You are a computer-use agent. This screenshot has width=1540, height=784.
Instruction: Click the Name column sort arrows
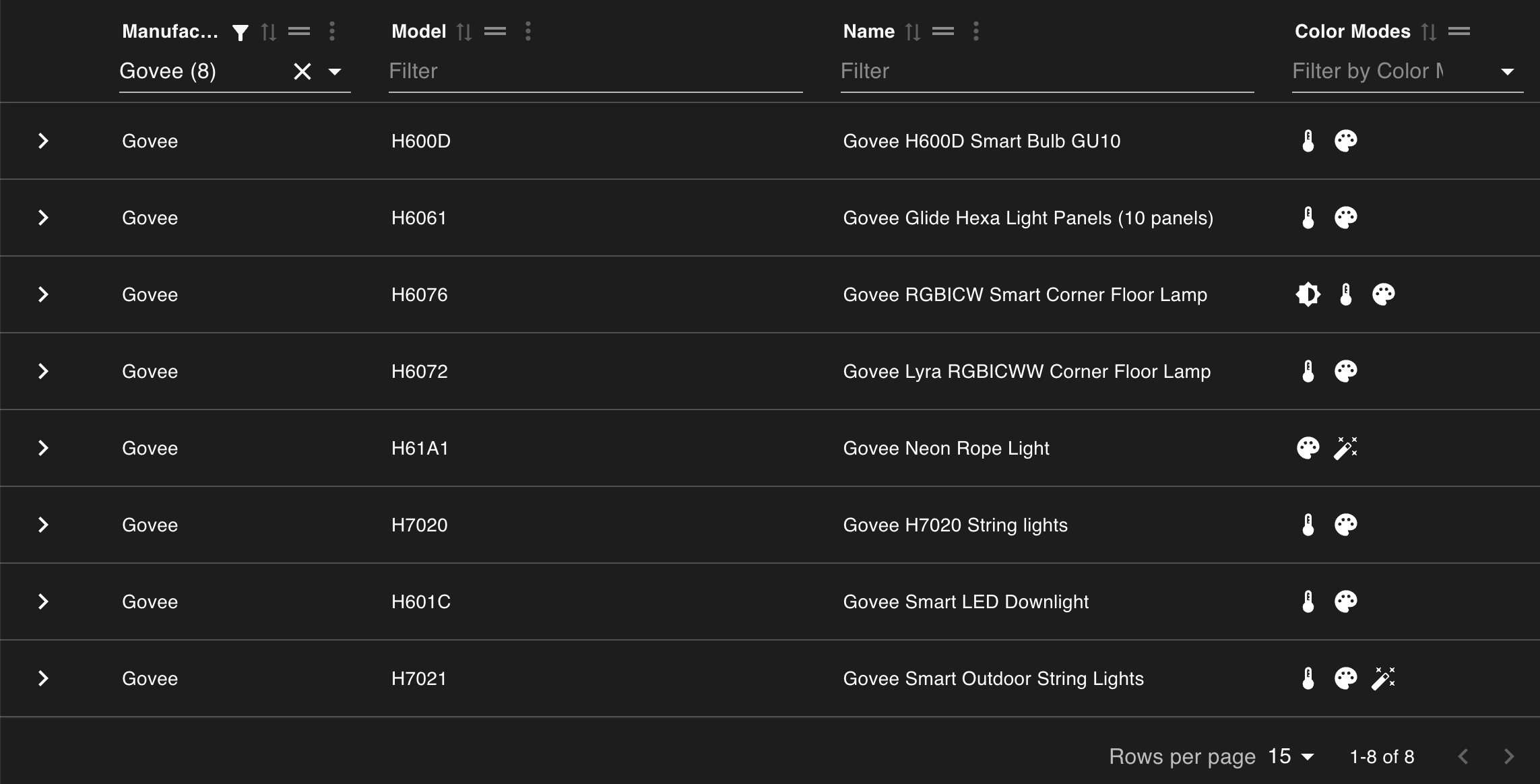913,32
